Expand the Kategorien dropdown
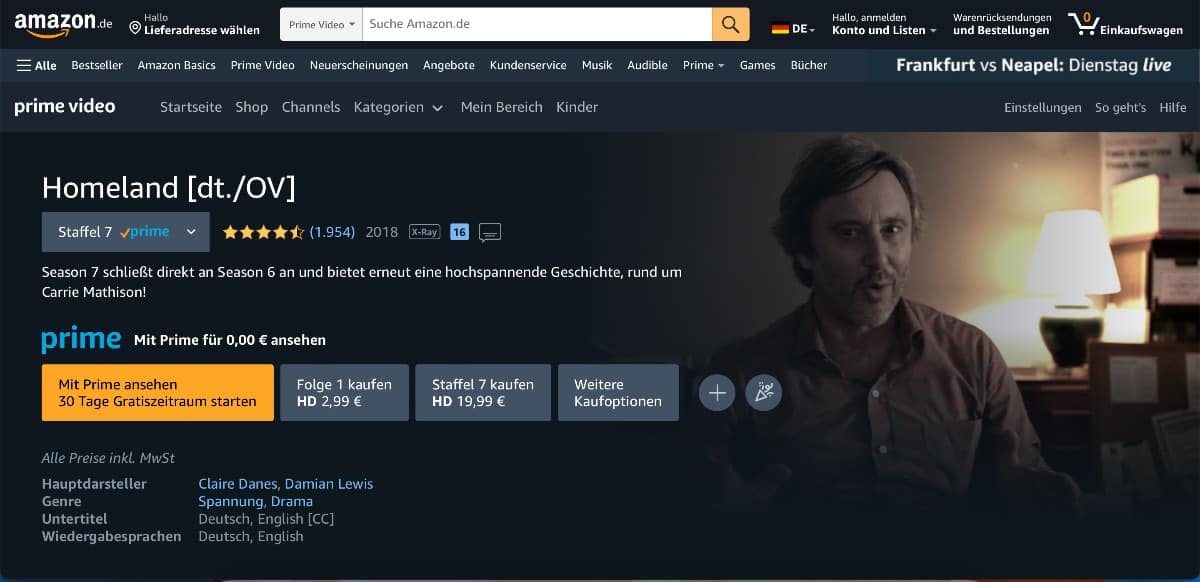Image resolution: width=1200 pixels, height=582 pixels. pyautogui.click(x=398, y=107)
